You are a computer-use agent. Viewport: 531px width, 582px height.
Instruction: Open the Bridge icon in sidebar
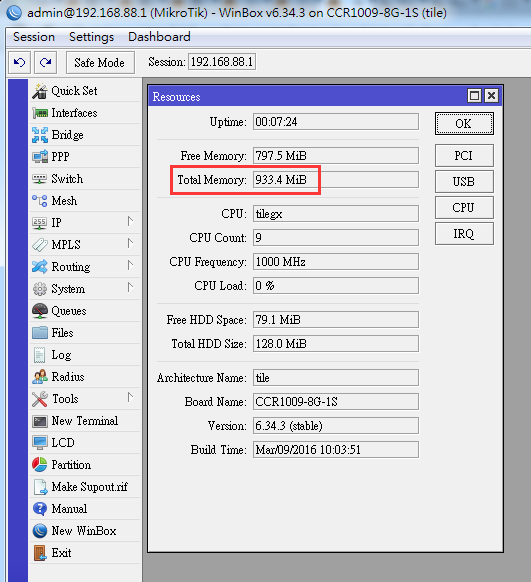click(x=40, y=135)
